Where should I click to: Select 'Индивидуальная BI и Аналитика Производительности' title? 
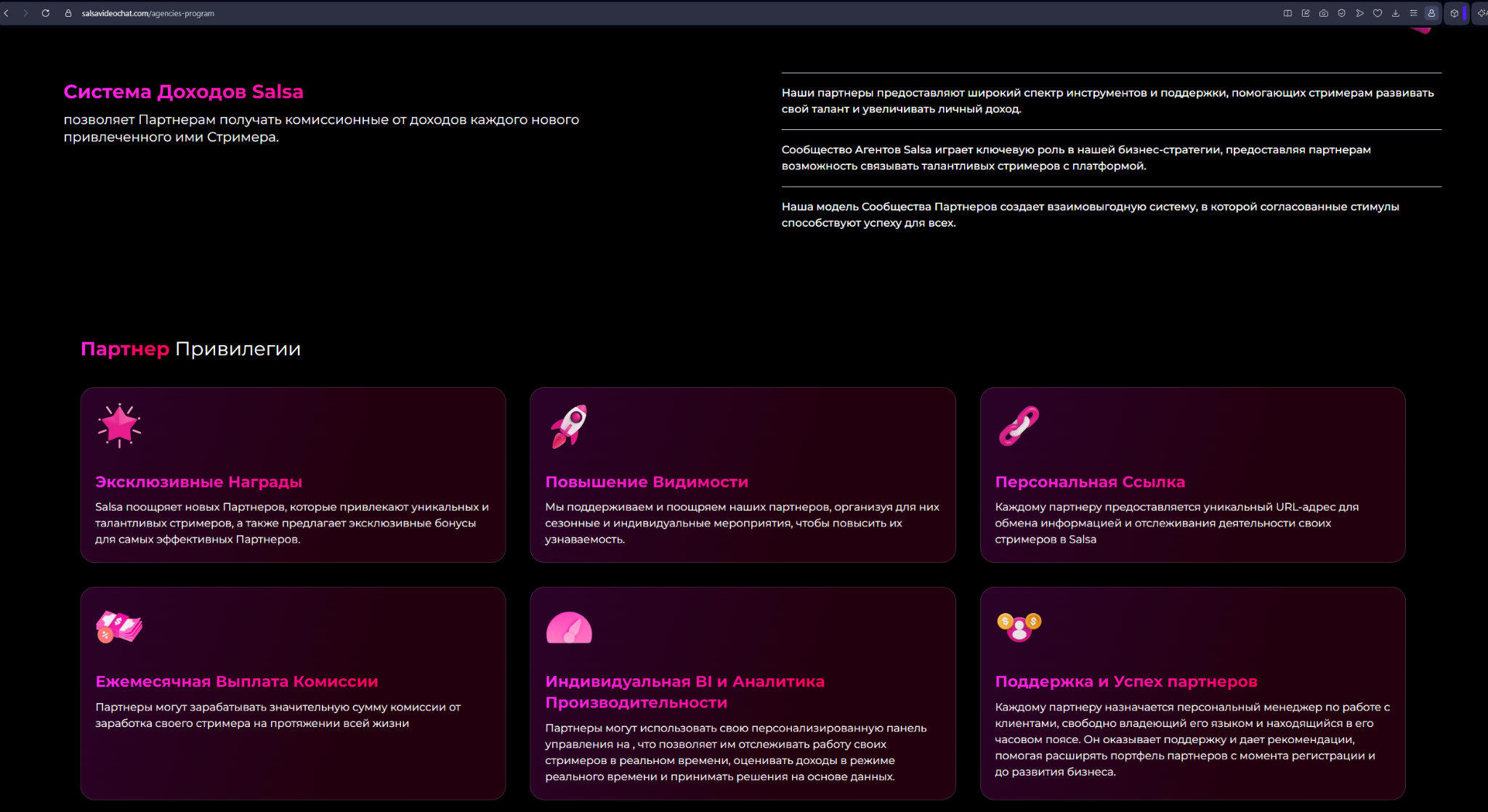point(685,692)
